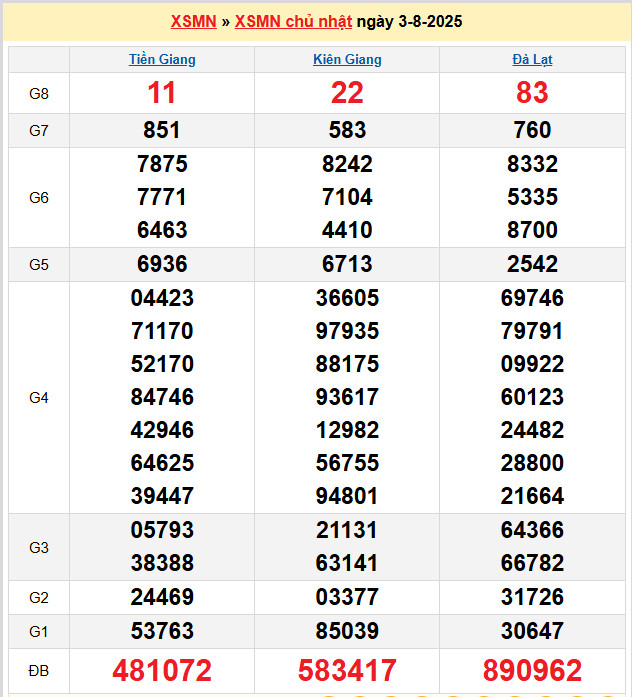632x697 pixels.
Task: Select G3 number 38388
Action: (x=162, y=563)
